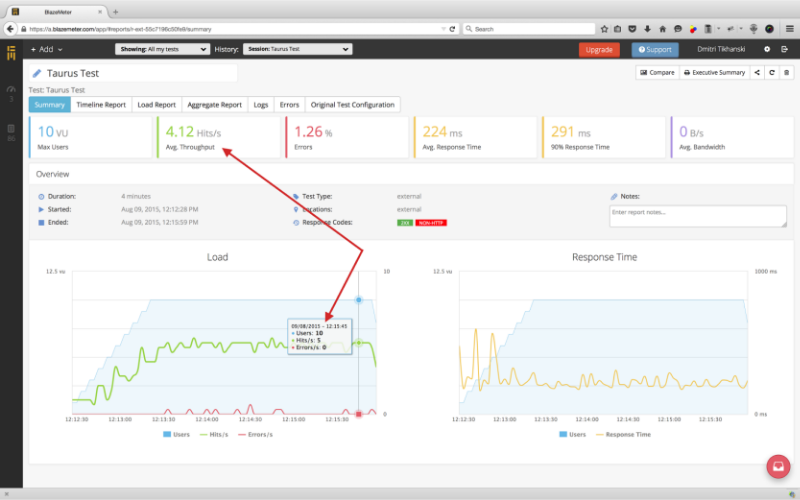
Task: Click the red NON-HTTP response code badge
Action: [x=431, y=223]
